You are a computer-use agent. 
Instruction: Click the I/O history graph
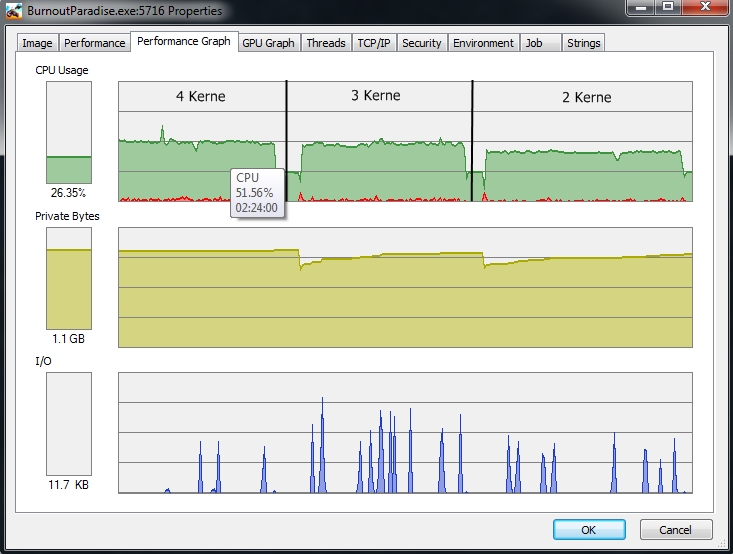tap(405, 433)
